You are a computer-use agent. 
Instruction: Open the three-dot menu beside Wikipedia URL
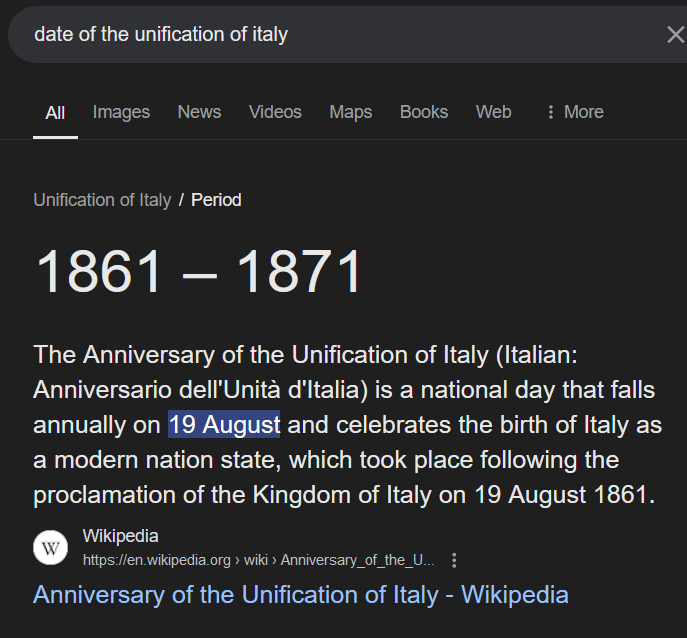(454, 560)
